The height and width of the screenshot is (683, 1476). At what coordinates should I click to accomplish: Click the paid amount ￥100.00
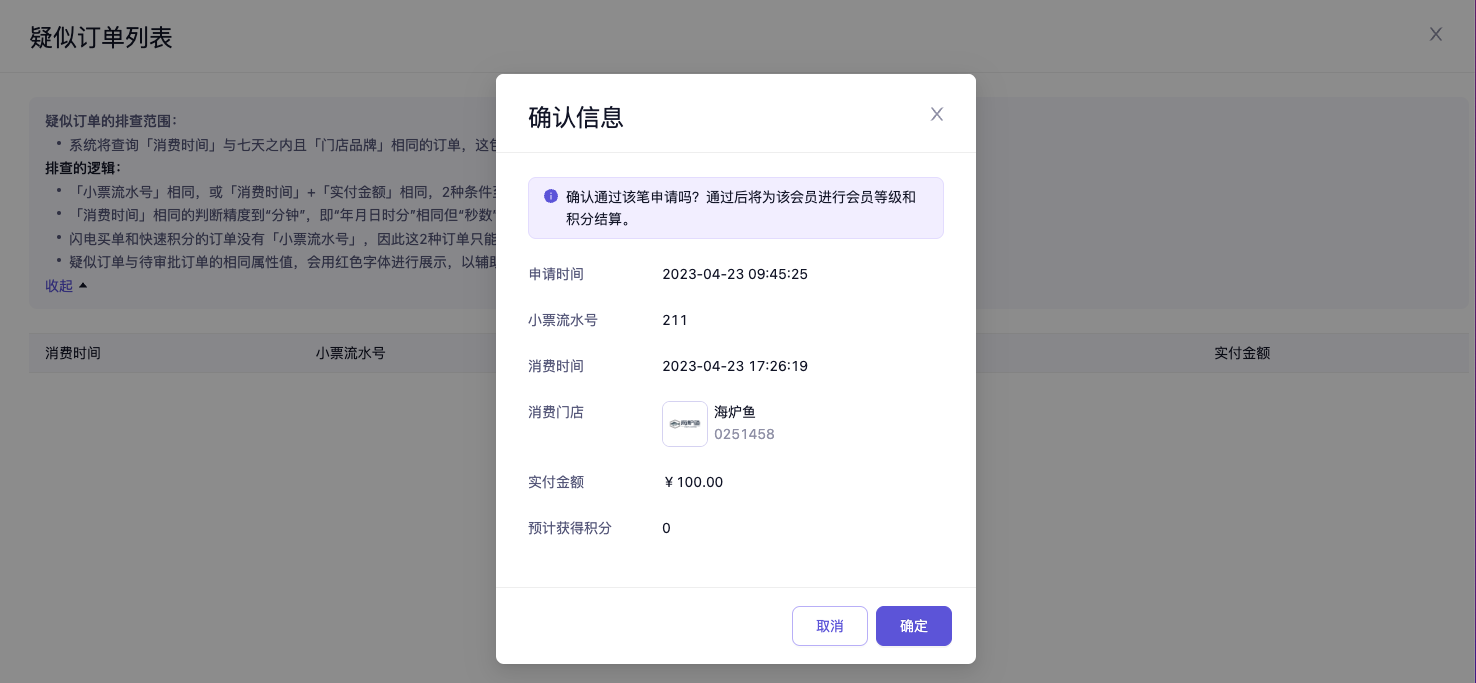point(693,482)
